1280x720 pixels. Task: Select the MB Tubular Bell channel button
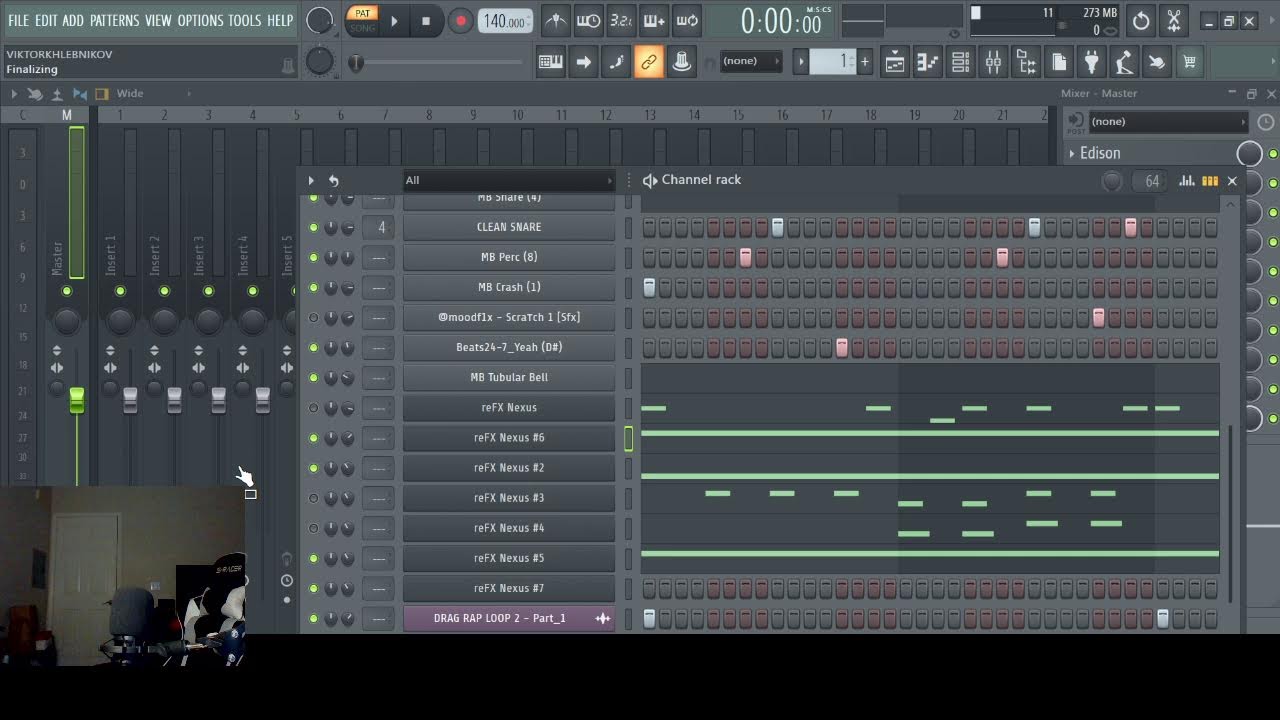click(509, 378)
